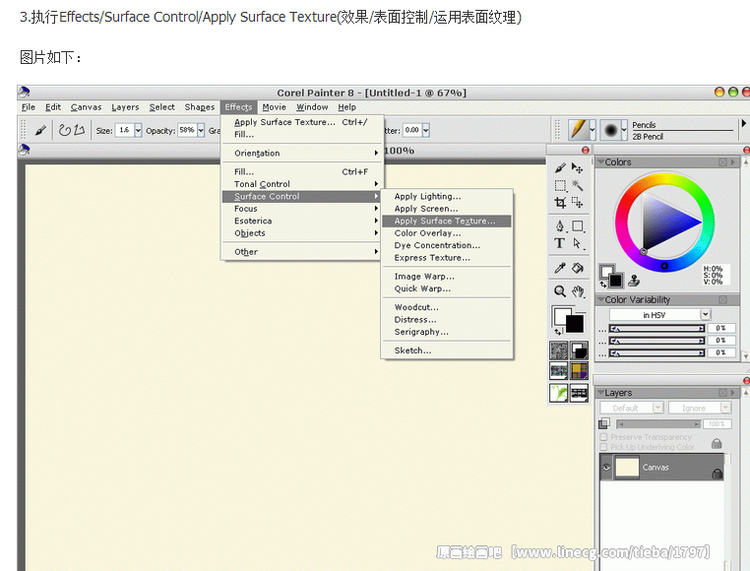Toggle Canvas layer visibility eye
Screen dimensions: 750x571
tap(607, 467)
